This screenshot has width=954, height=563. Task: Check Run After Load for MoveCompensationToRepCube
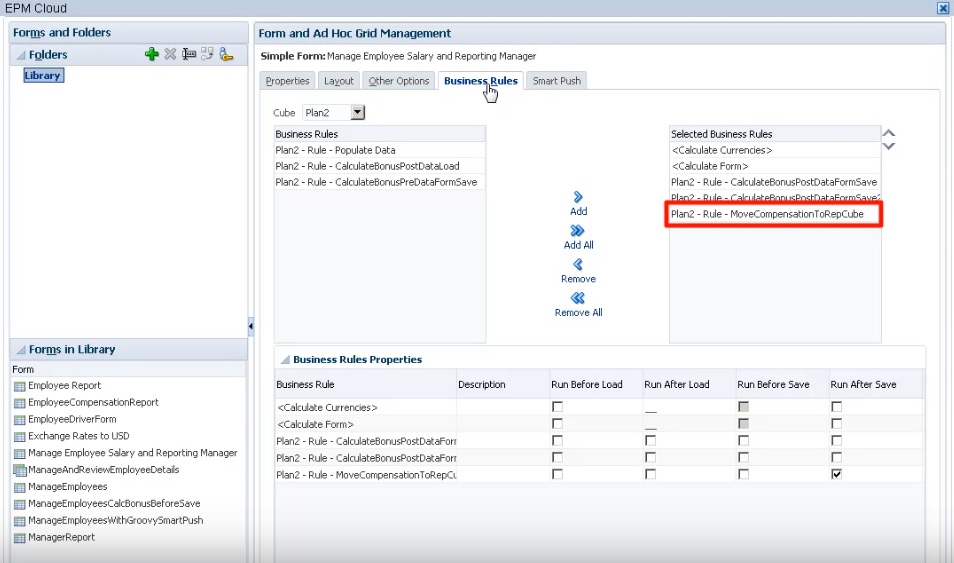650,474
